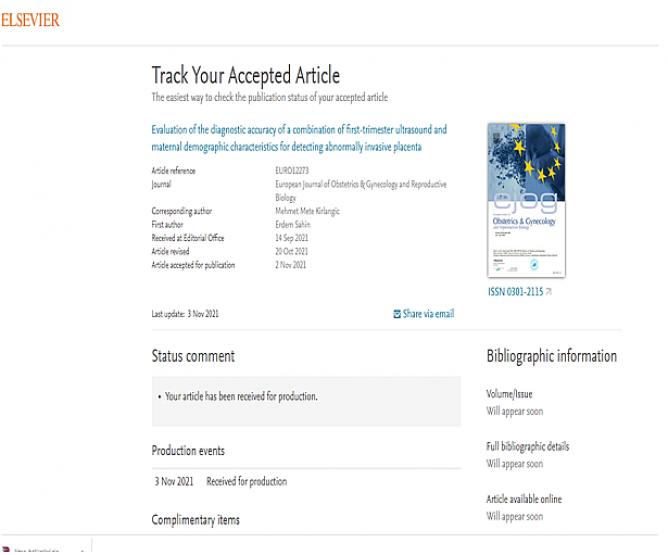The width and height of the screenshot is (668, 555).
Task: Click the Track Your Accepted Article heading
Action: [x=246, y=75]
